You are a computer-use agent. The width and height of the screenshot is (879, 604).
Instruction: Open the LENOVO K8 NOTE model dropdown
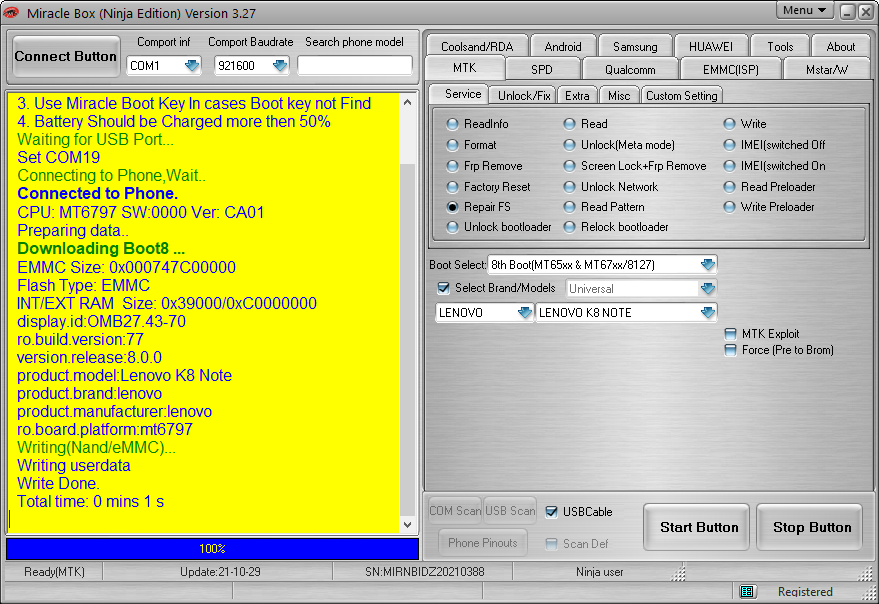[707, 312]
